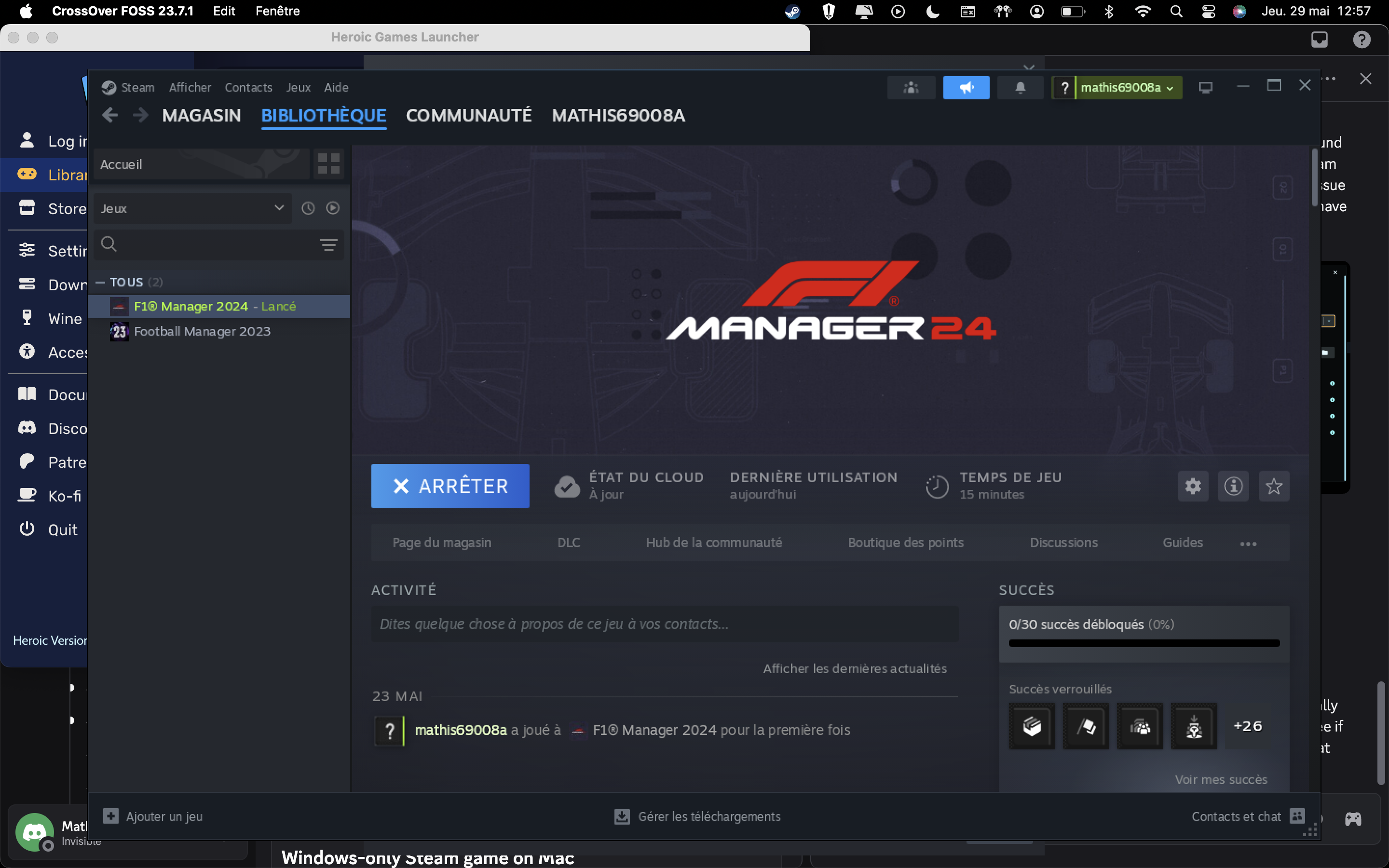The image size is (1389, 868).
Task: Open Gérer les téléchargements
Action: coord(697,816)
